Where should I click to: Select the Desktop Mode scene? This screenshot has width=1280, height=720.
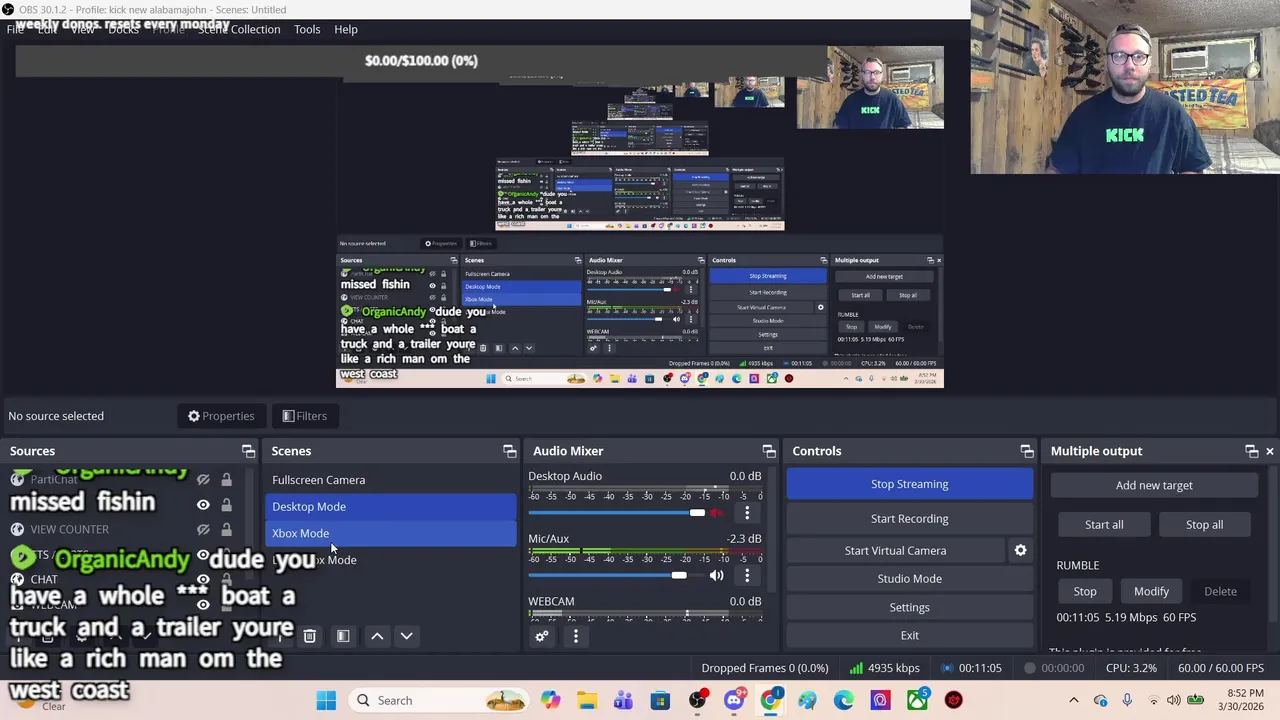pos(390,506)
